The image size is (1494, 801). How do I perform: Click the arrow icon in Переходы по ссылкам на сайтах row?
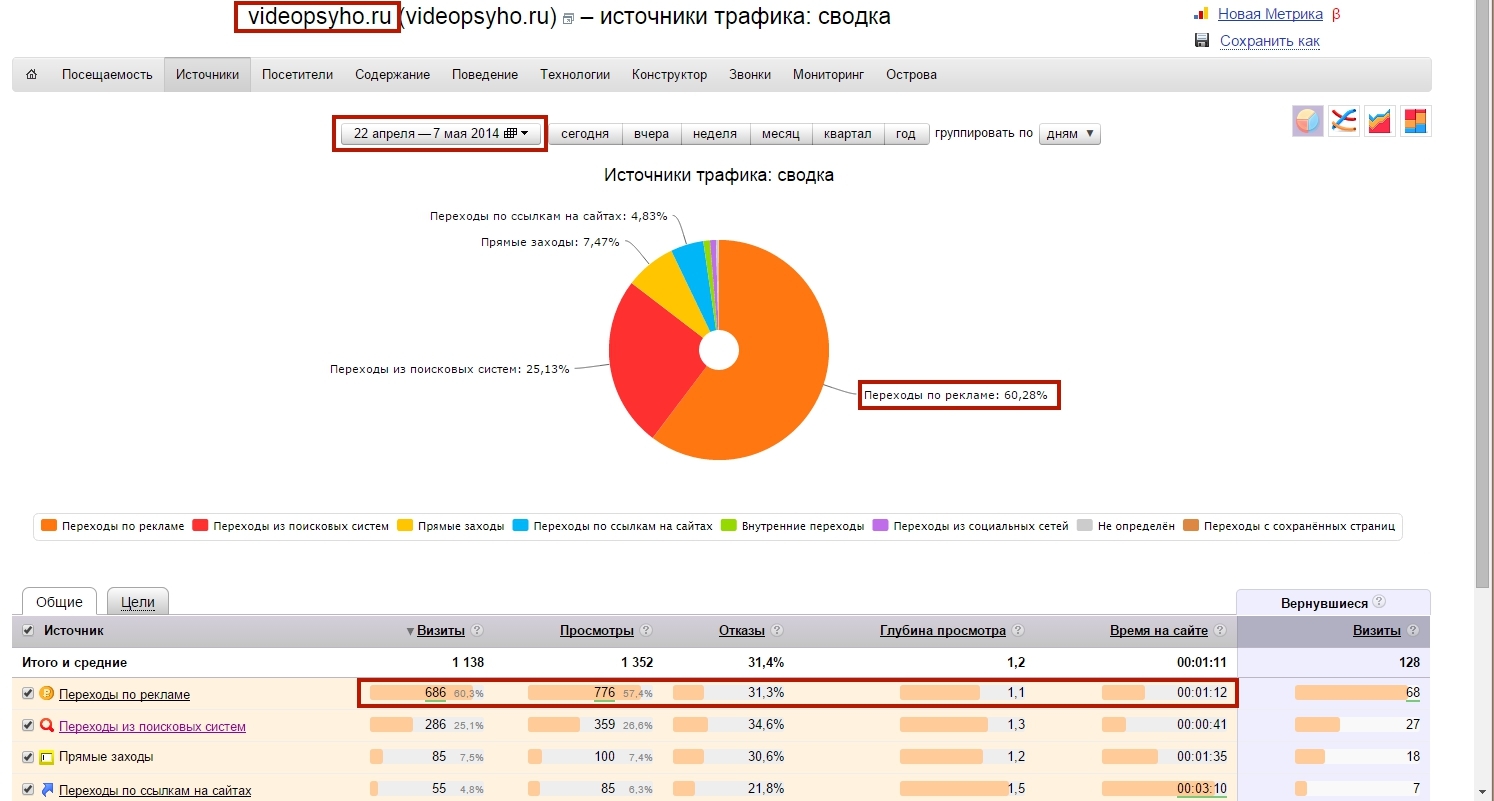pos(47,790)
